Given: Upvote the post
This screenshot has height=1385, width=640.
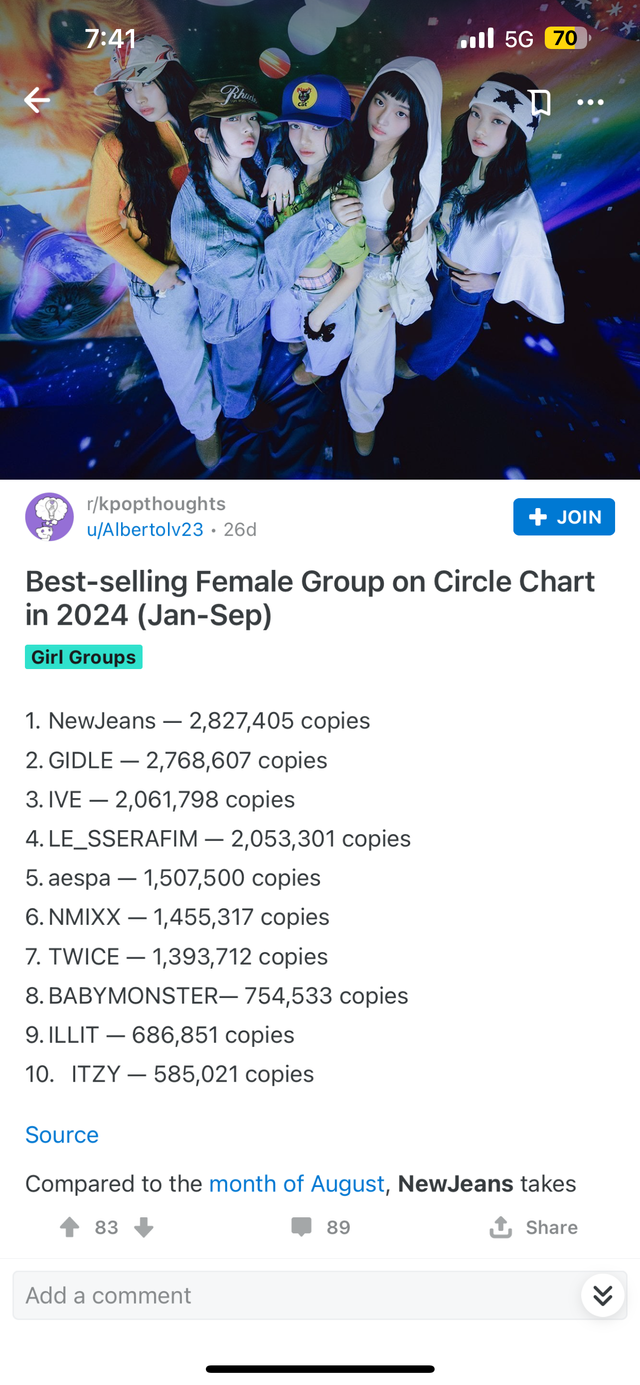Looking at the screenshot, I should pyautogui.click(x=69, y=1227).
